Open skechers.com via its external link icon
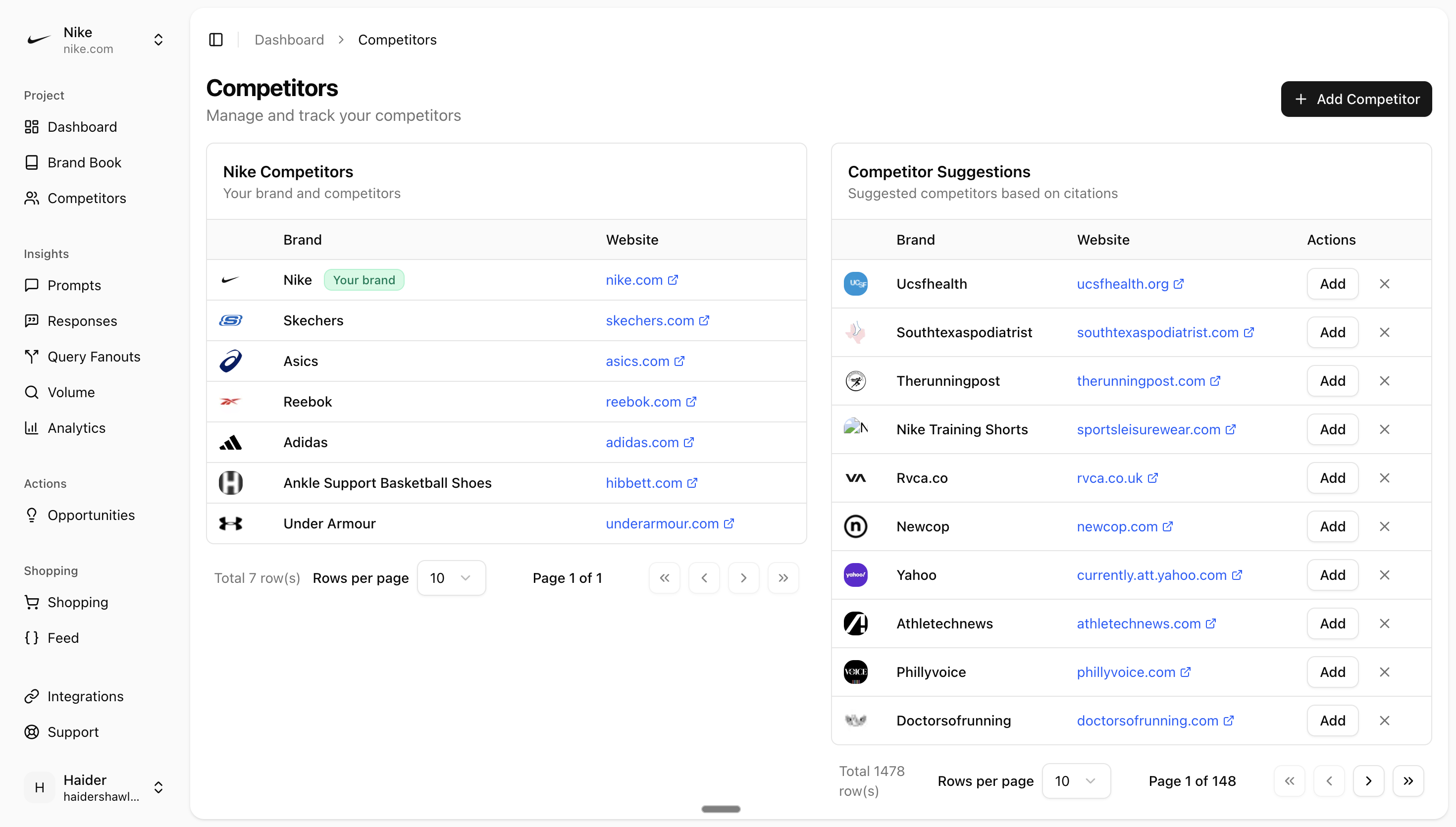Screen dimensions: 1456x827 click(x=705, y=320)
